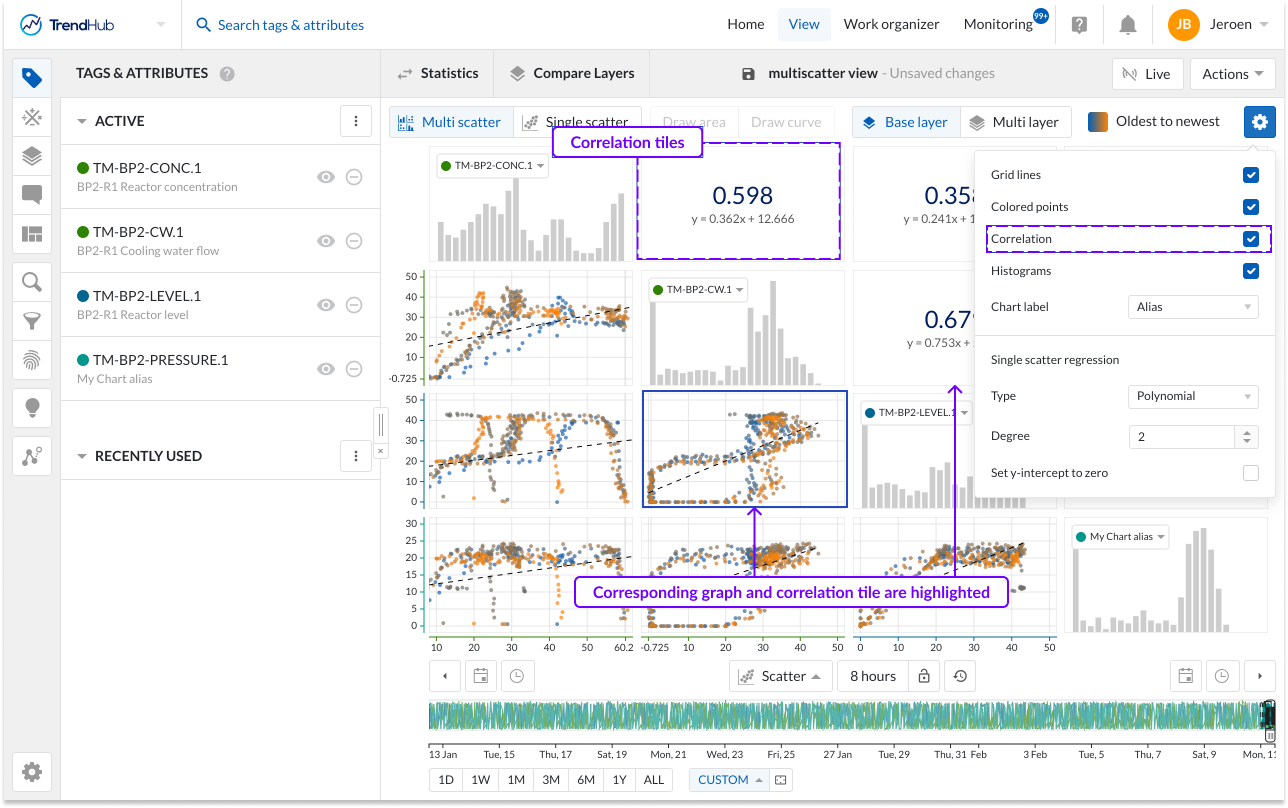Viewport: 1288px width, 808px height.
Task: Open the Chart label Alias dropdown
Action: [x=1192, y=307]
